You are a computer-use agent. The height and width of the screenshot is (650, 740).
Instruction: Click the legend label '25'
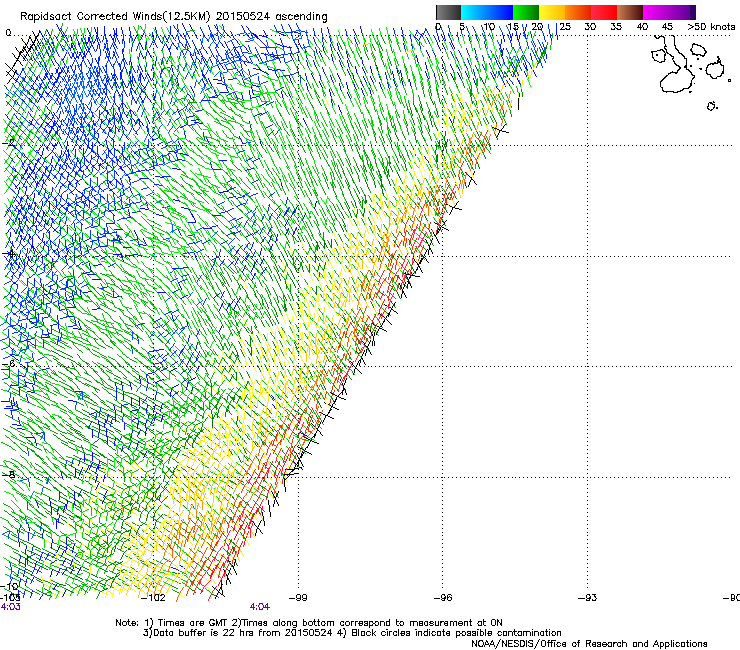[564, 27]
